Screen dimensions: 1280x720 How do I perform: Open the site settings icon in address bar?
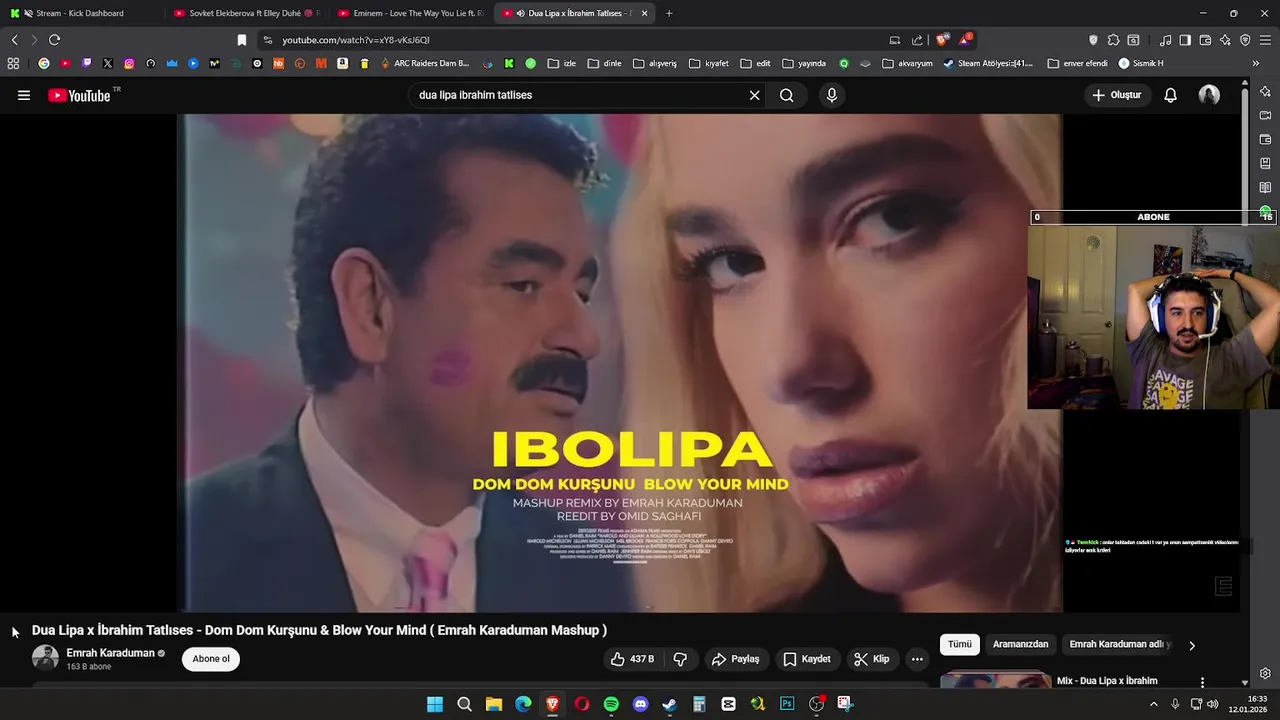(x=266, y=40)
